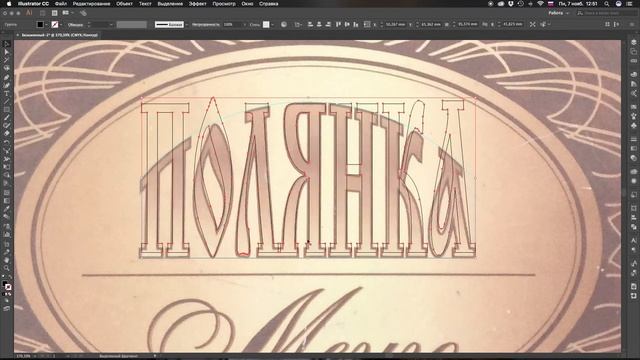Select the Paintbrush tool
This screenshot has width=640, height=360.
7,118
